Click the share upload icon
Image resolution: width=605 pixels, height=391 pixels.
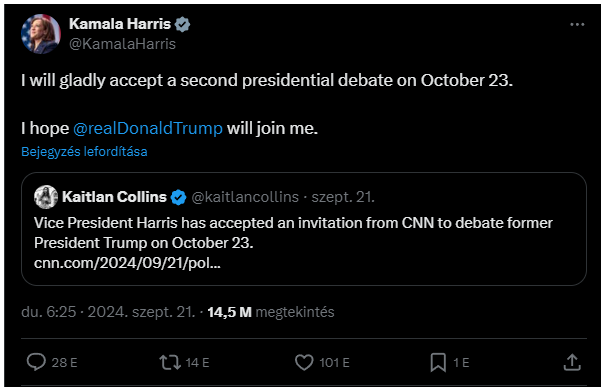coord(572,362)
